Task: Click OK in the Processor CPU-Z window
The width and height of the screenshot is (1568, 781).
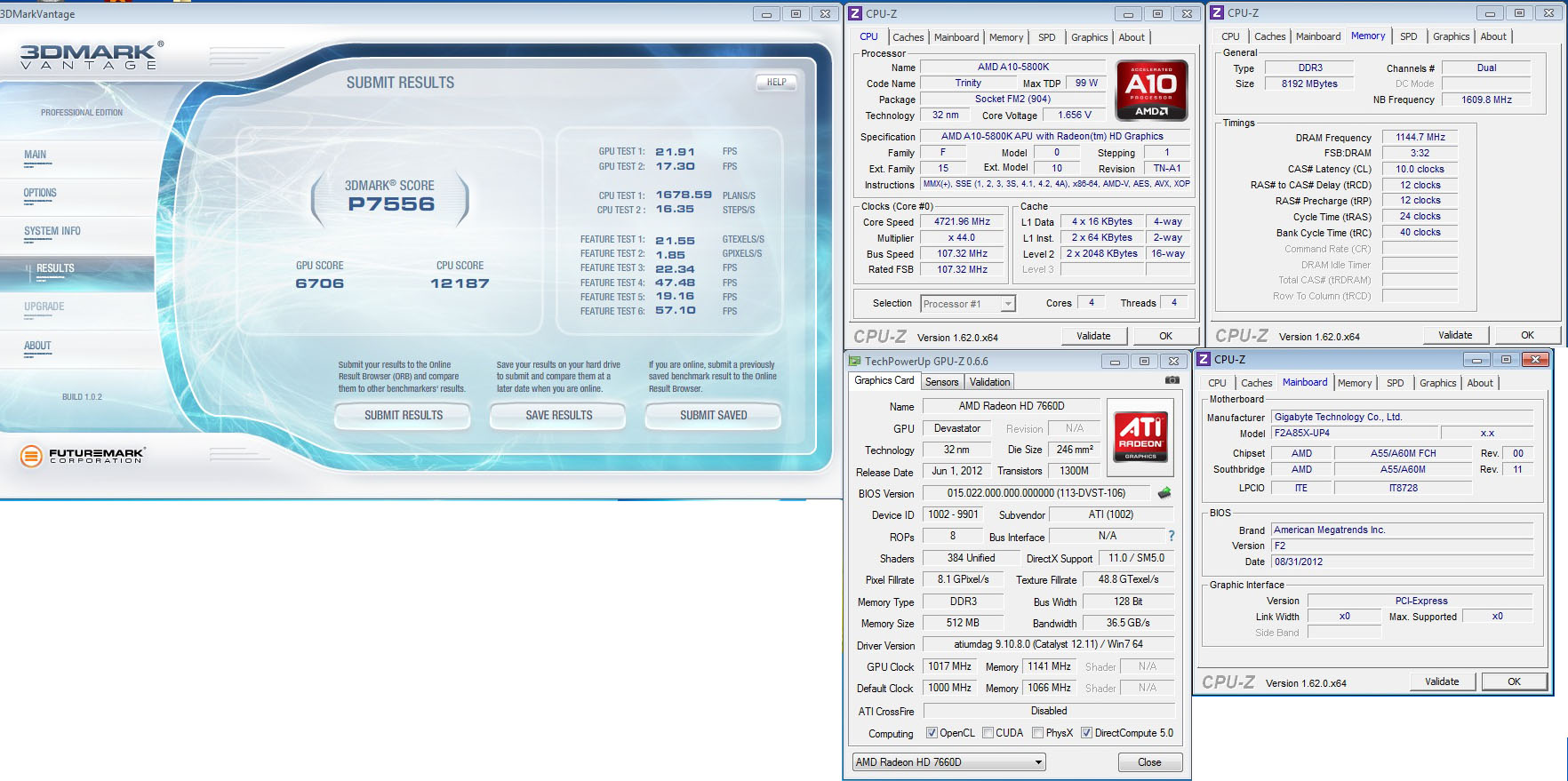Action: pyautogui.click(x=1166, y=336)
